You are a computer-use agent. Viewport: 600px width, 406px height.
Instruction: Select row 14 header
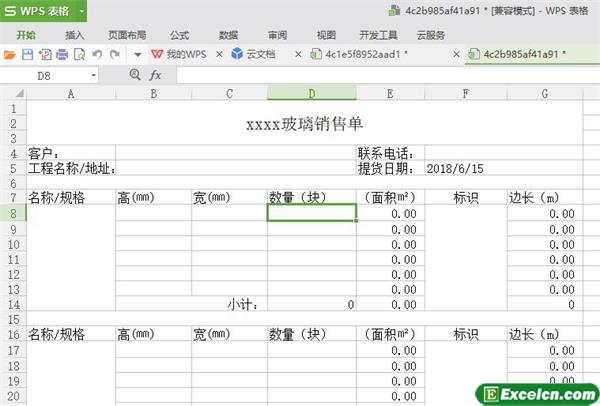tap(13, 304)
